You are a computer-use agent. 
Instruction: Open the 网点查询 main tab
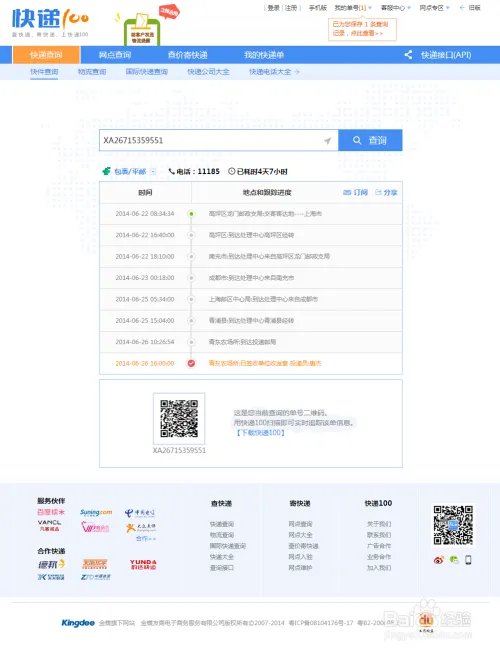115,55
